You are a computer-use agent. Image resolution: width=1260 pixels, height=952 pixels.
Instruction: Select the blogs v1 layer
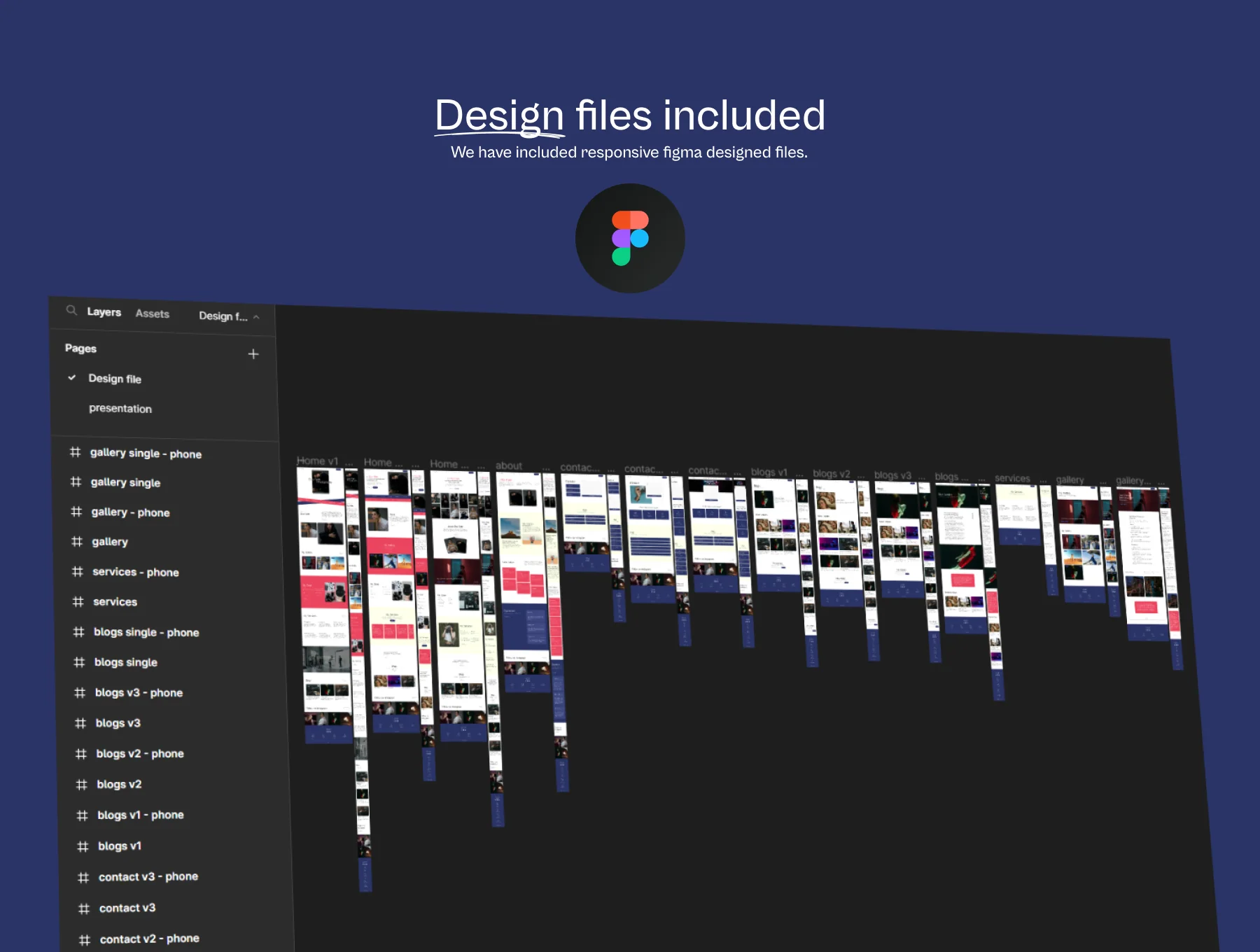point(120,846)
